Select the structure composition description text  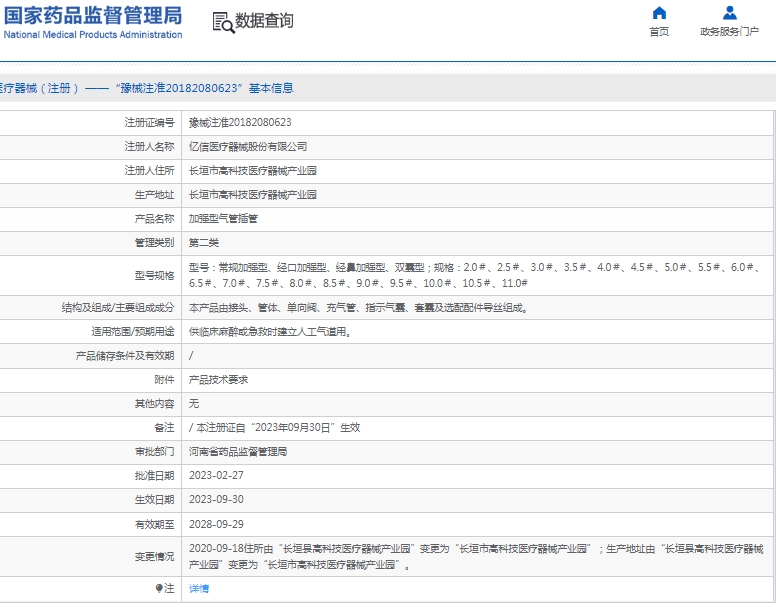(x=359, y=308)
